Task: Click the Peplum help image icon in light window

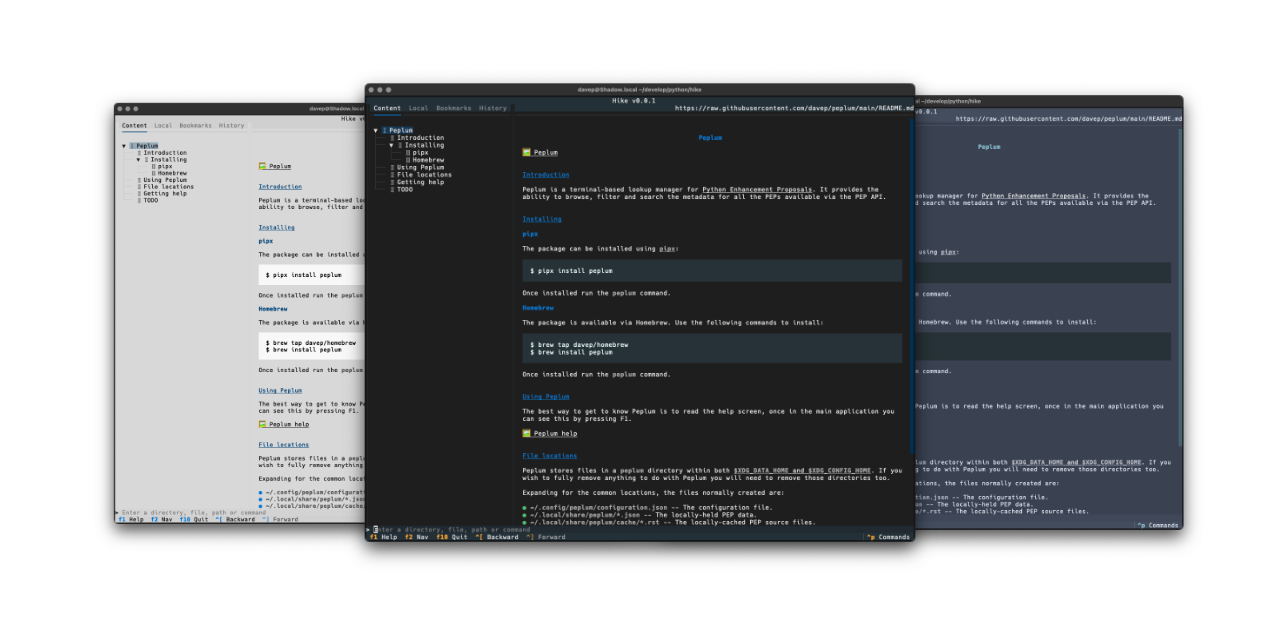Action: pyautogui.click(x=263, y=424)
